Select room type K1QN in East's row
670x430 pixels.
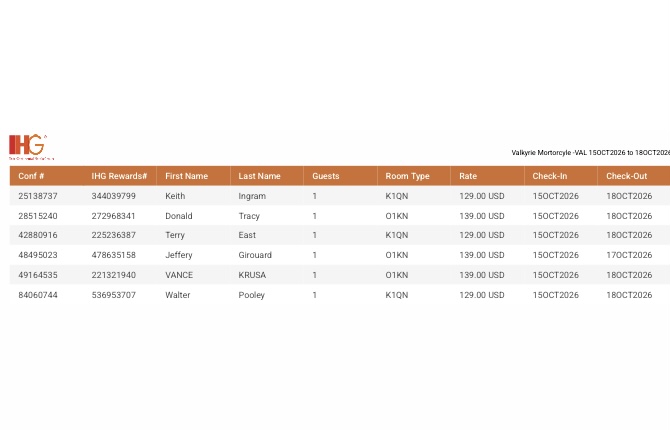point(397,235)
